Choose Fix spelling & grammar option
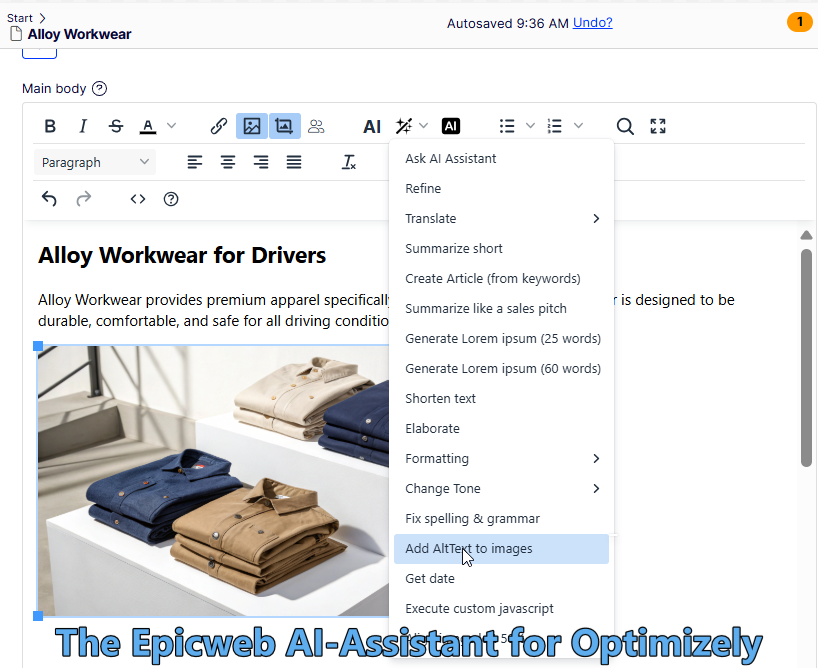The height and width of the screenshot is (668, 818). (x=472, y=518)
